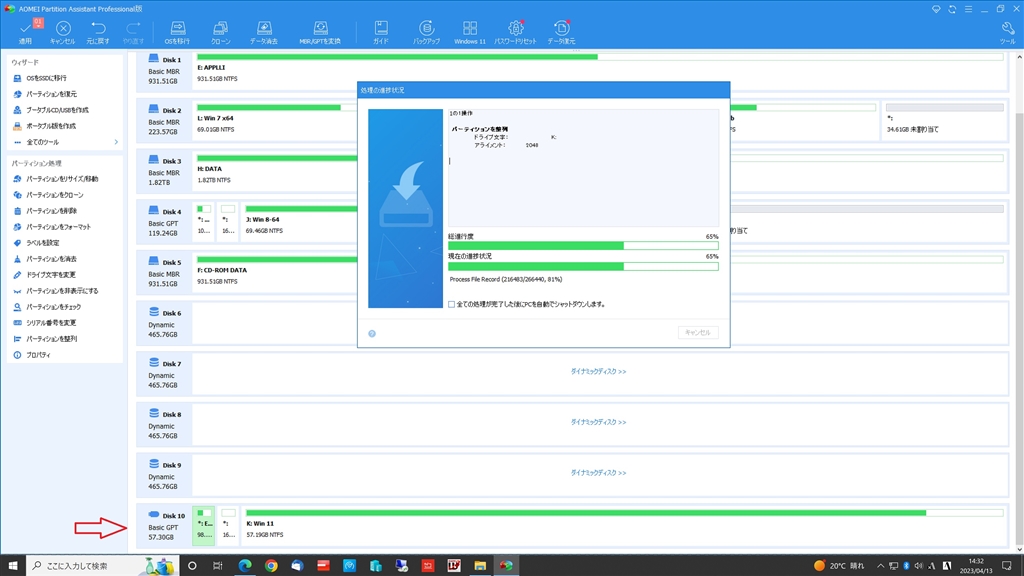
Task: Open the ツール wrench icon at top right
Action: [x=1007, y=32]
